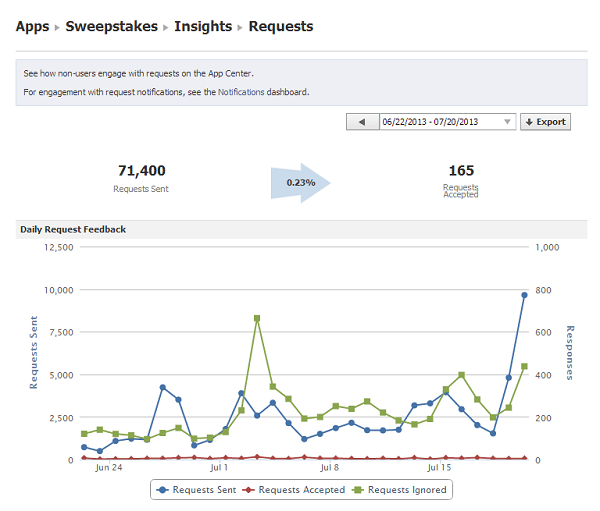Viewport: 600px width, 511px height.
Task: Click the 165 Requests Accepted figure
Action: click(461, 171)
